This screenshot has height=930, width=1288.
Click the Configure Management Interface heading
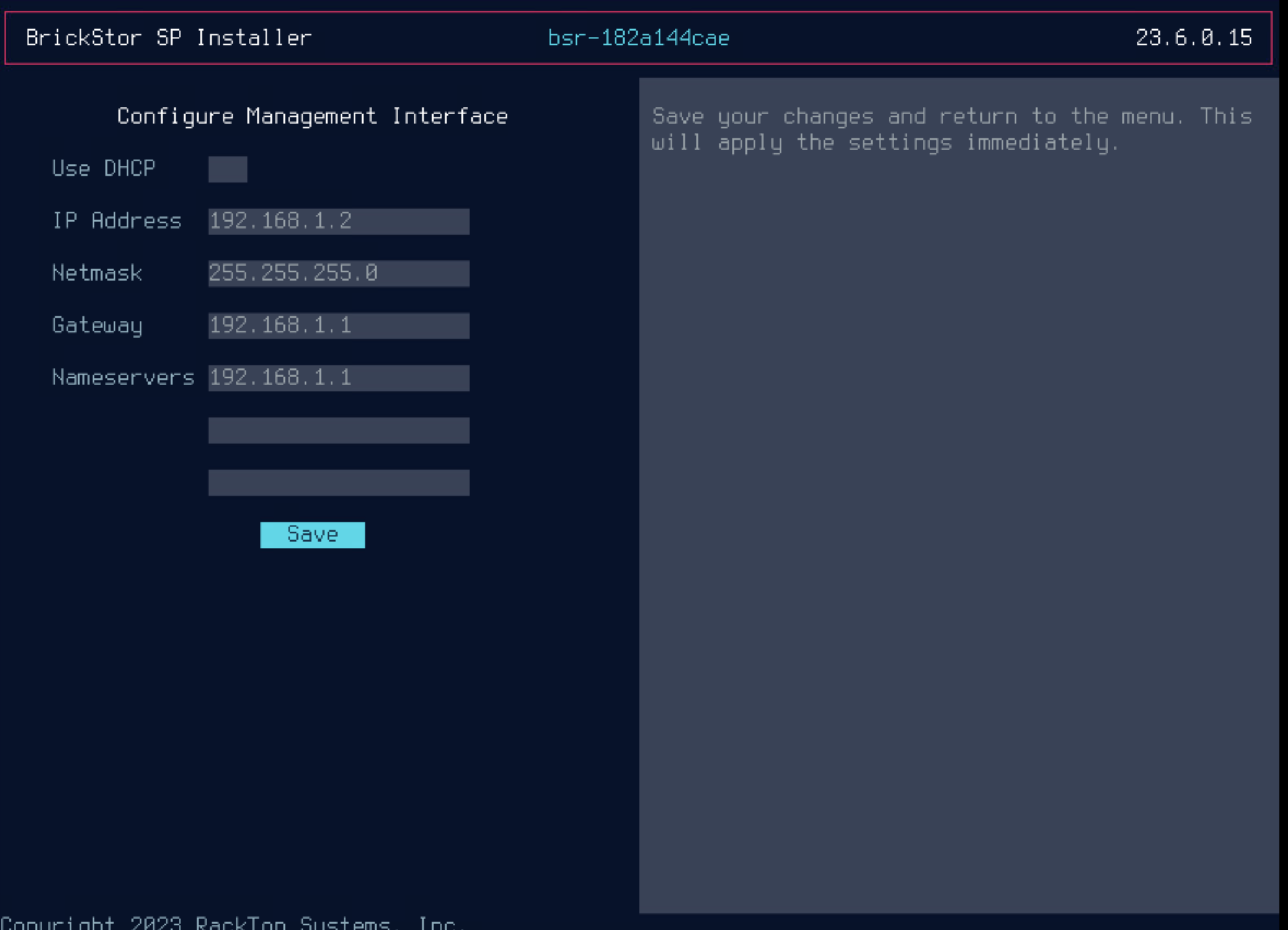coord(313,116)
